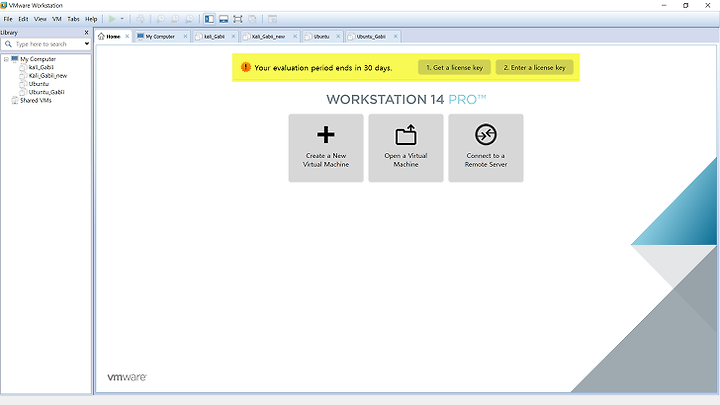Close the Kali_Gabil_new tab
This screenshot has width=720, height=405.
pos(295,36)
